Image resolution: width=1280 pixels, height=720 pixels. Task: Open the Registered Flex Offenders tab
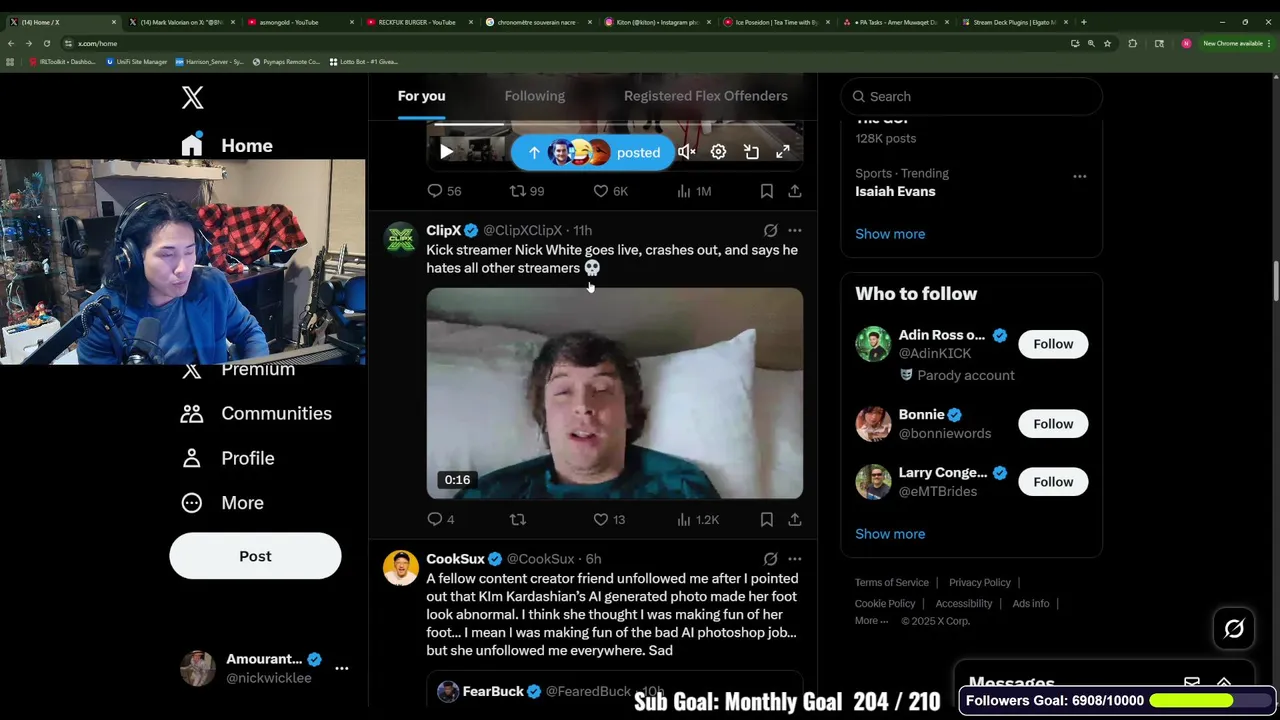click(705, 96)
